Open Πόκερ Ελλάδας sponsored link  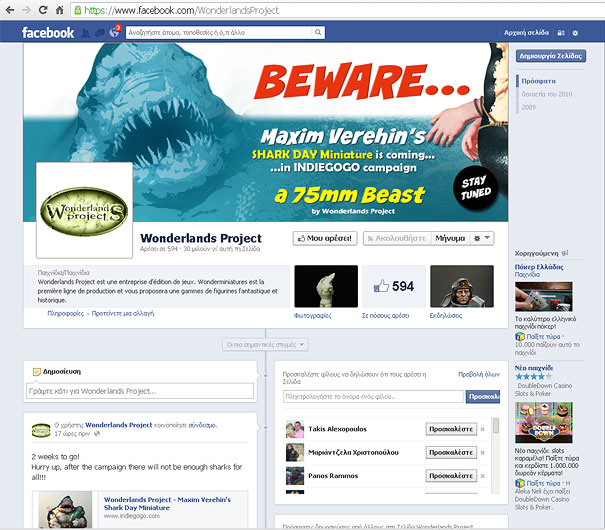539,267
